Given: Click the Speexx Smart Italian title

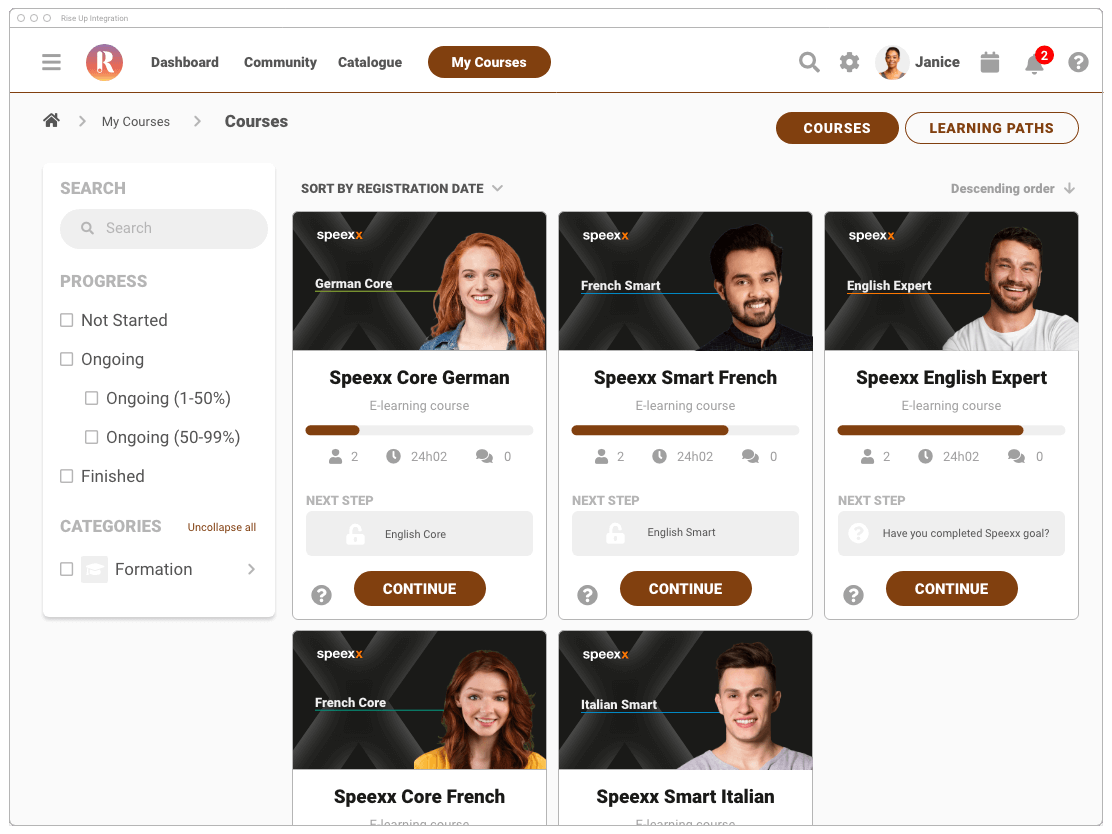Looking at the screenshot, I should [685, 797].
